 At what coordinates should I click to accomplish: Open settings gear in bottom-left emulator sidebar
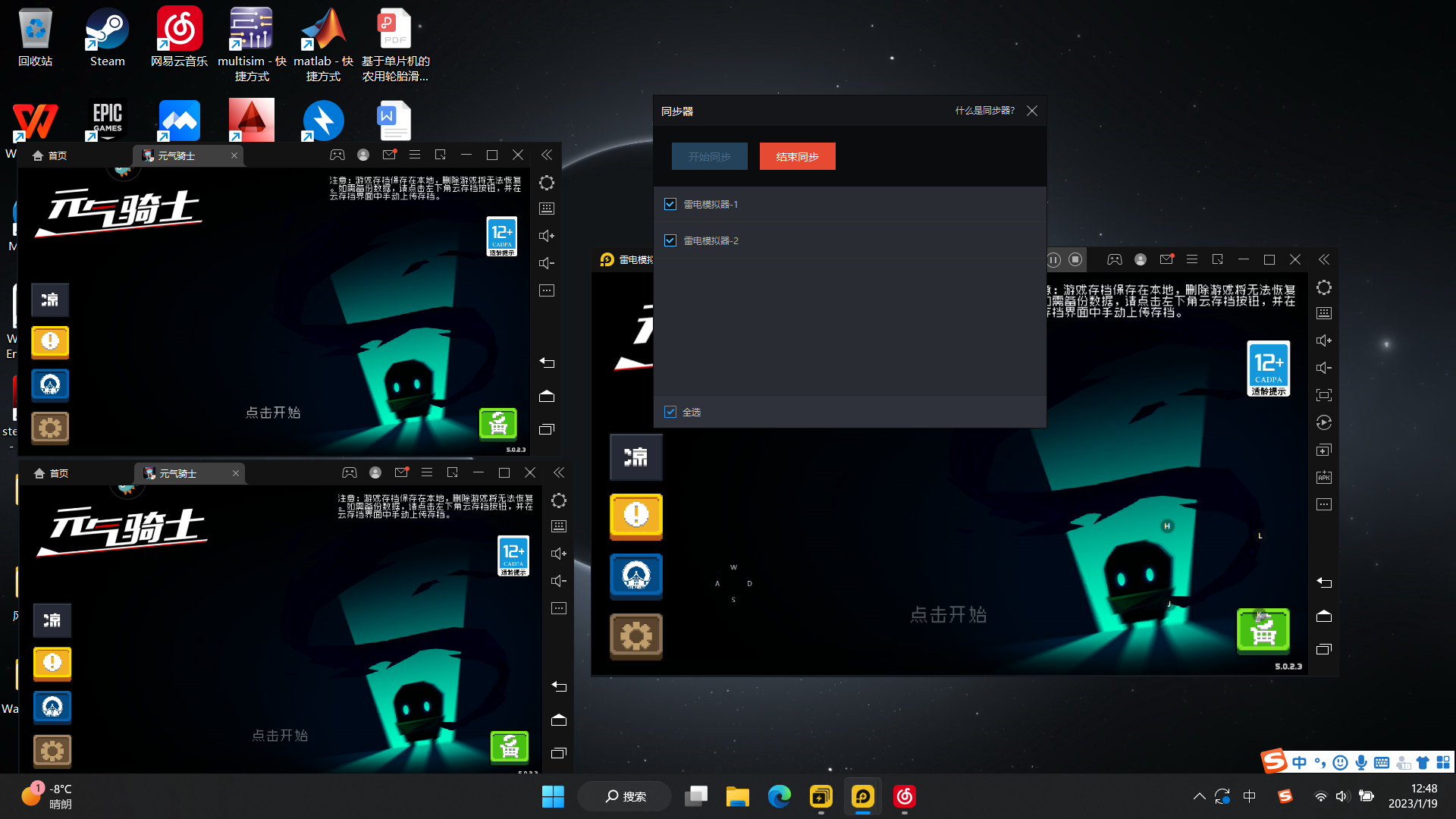coord(559,500)
